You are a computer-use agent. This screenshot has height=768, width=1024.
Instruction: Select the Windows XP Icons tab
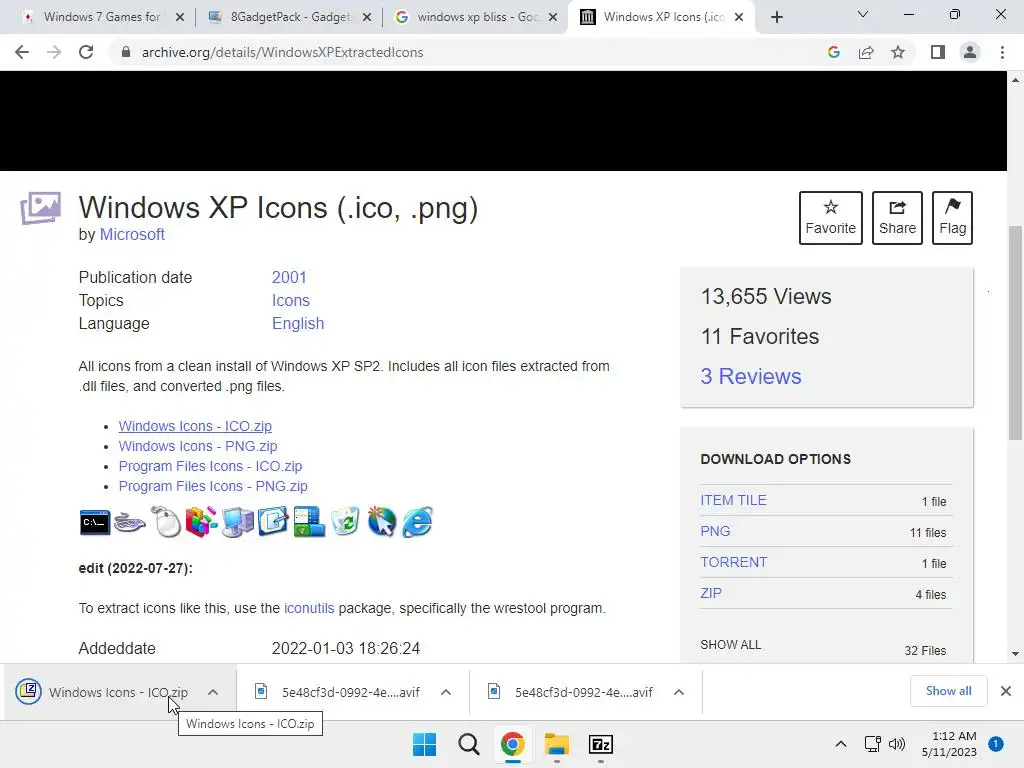[662, 17]
